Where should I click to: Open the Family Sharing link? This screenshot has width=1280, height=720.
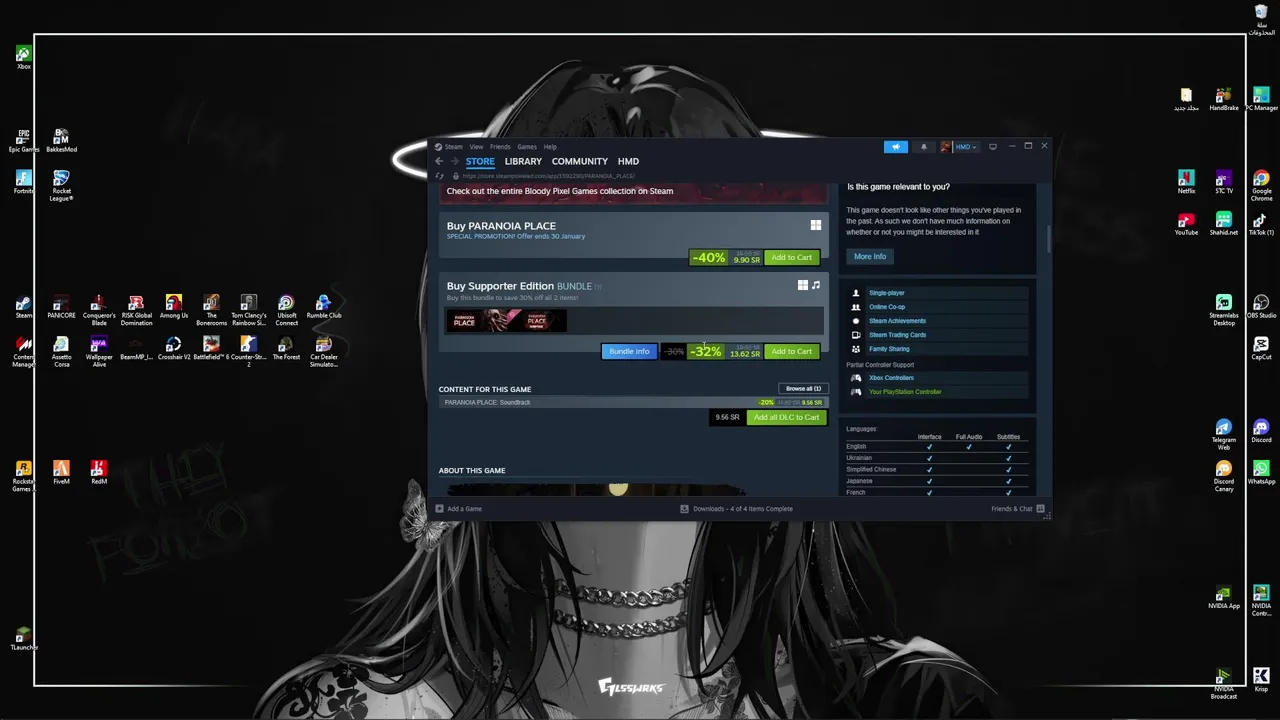[889, 349]
